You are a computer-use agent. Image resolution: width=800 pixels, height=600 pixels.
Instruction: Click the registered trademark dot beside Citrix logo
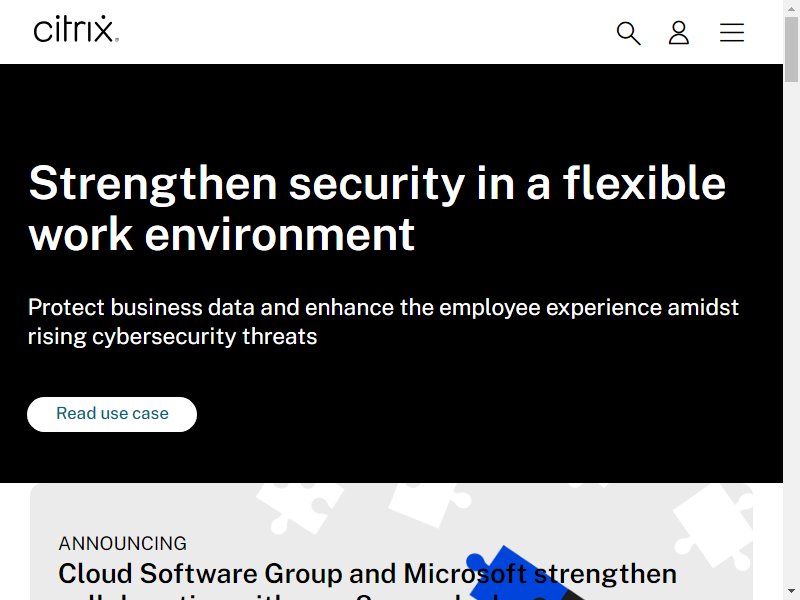[x=117, y=39]
